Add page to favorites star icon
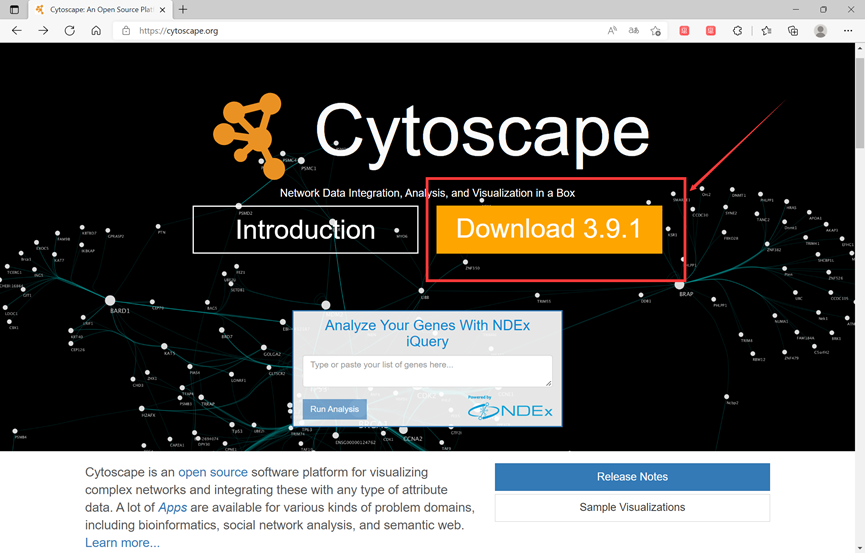The height and width of the screenshot is (553, 865). [x=655, y=31]
